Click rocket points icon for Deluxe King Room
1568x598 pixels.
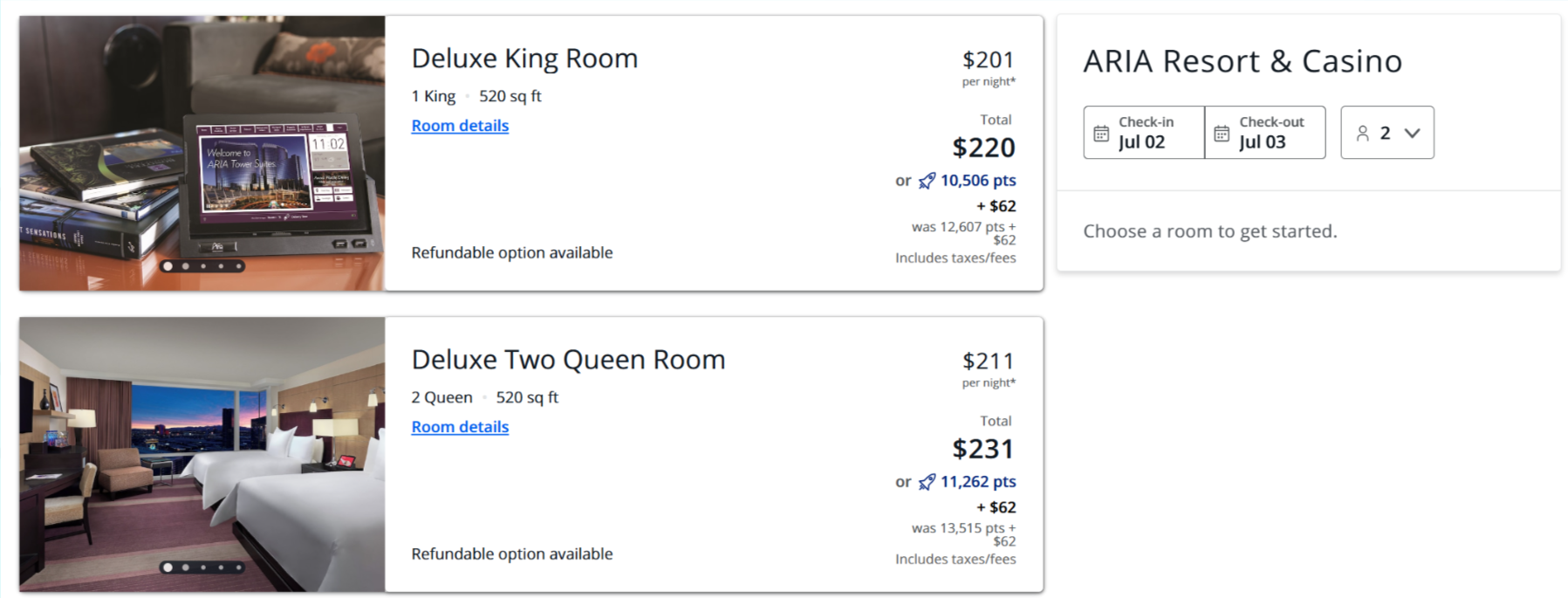tap(927, 181)
